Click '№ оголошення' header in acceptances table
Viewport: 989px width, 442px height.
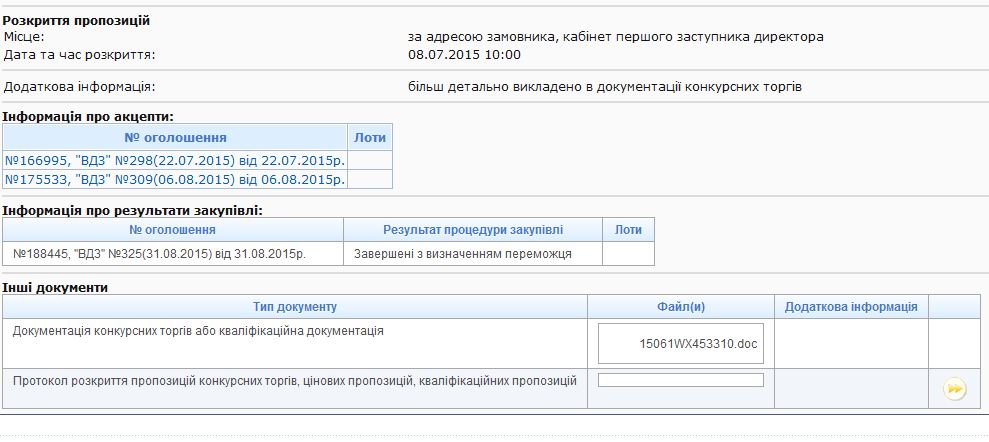click(175, 137)
